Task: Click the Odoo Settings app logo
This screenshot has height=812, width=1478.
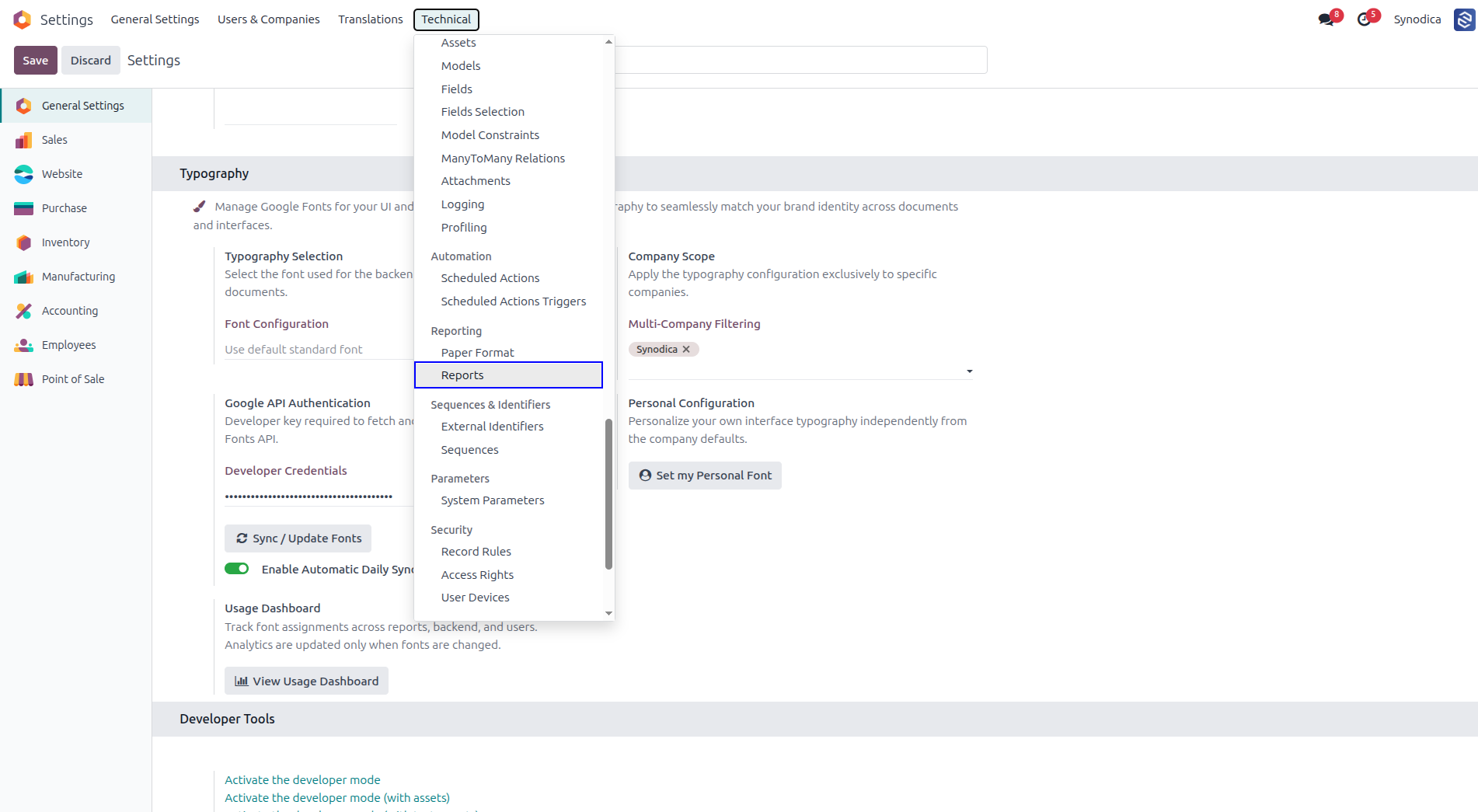Action: 23,19
